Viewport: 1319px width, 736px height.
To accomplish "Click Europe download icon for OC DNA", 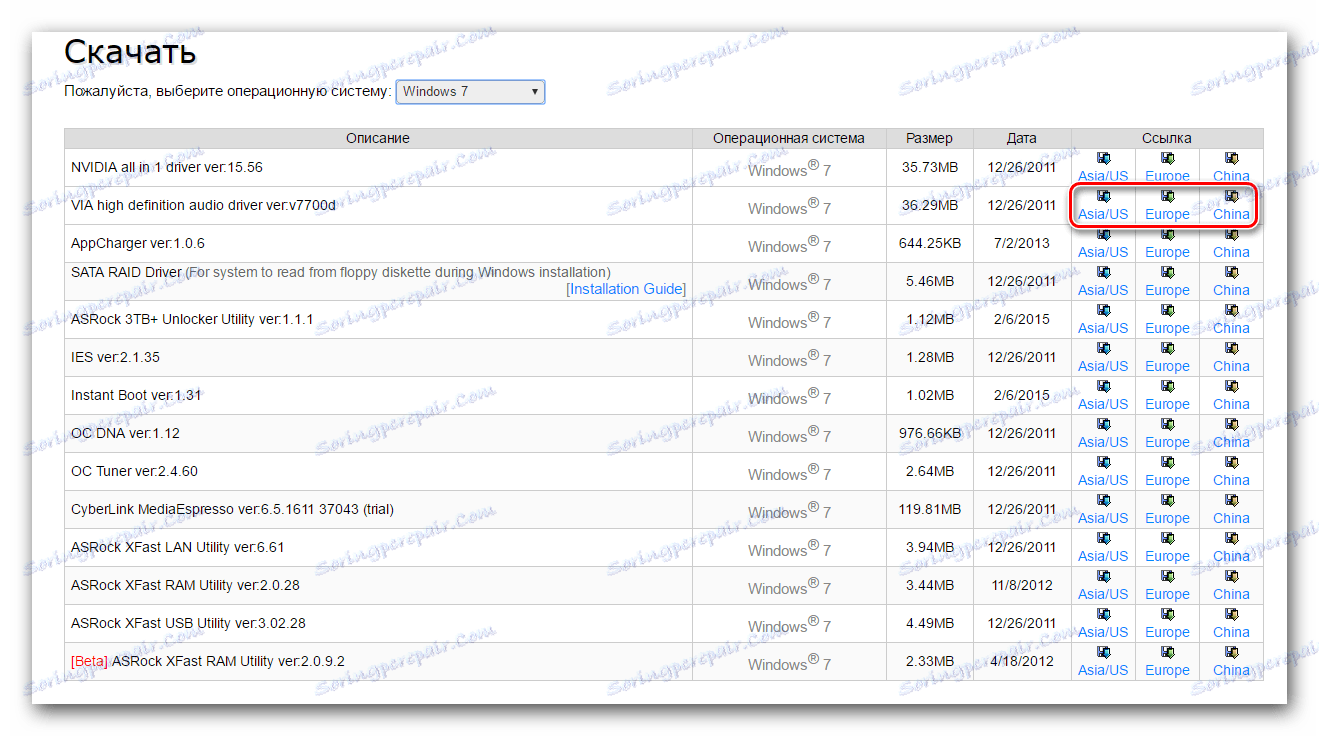I will 1167,424.
